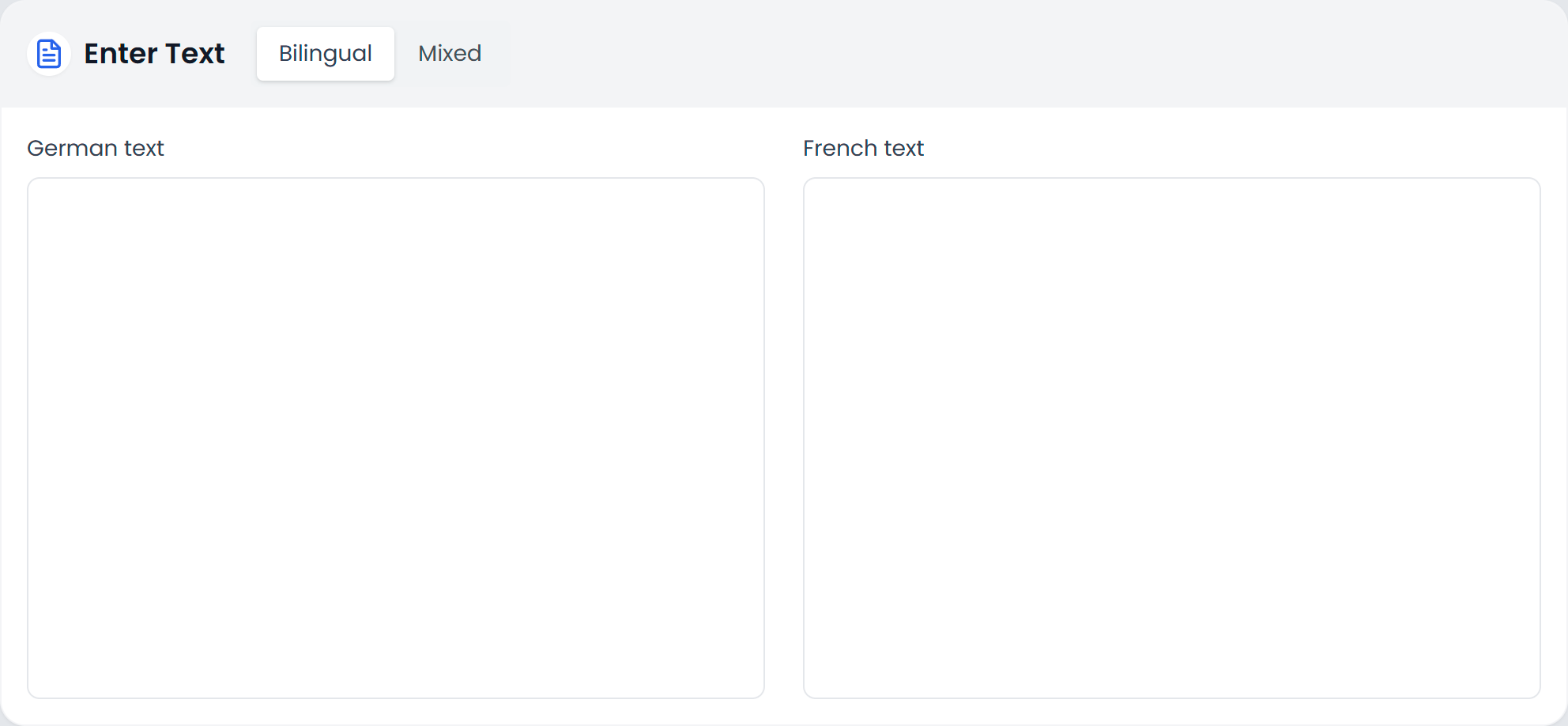Click the German text label
The height and width of the screenshot is (726, 1568).
click(96, 148)
